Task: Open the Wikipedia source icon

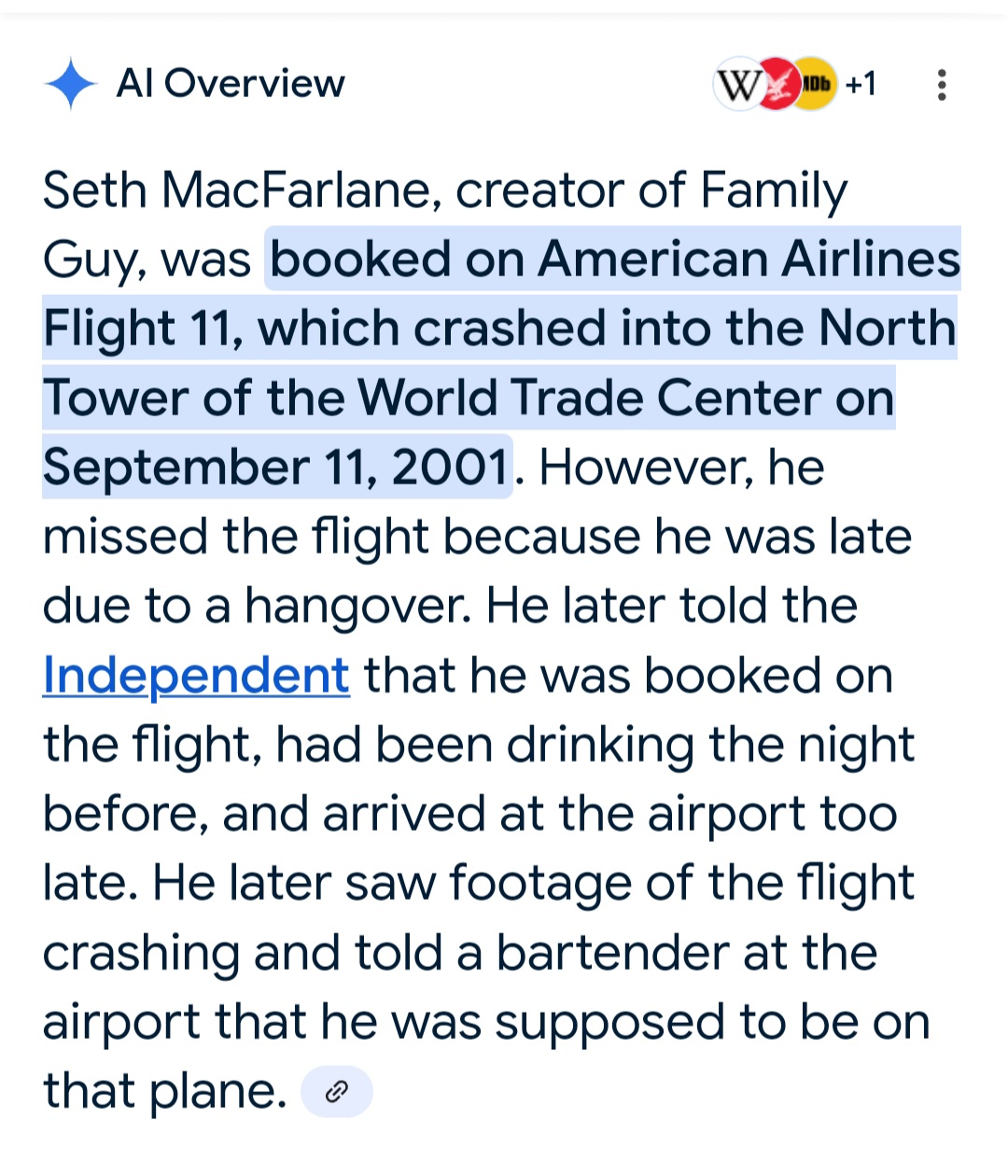Action: point(737,85)
